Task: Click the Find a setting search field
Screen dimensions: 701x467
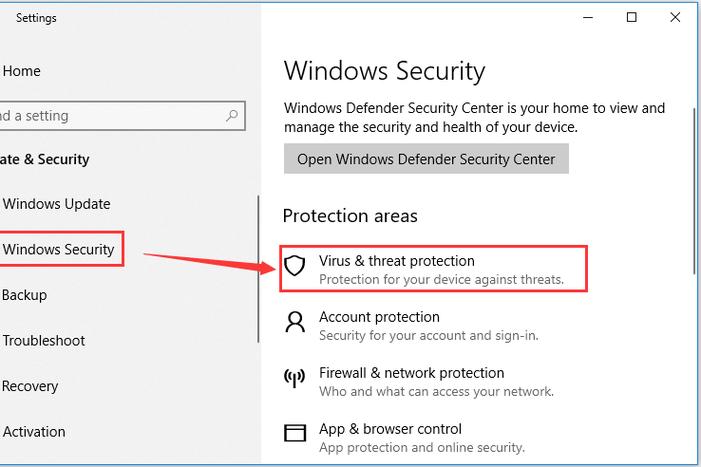Action: coord(122,116)
